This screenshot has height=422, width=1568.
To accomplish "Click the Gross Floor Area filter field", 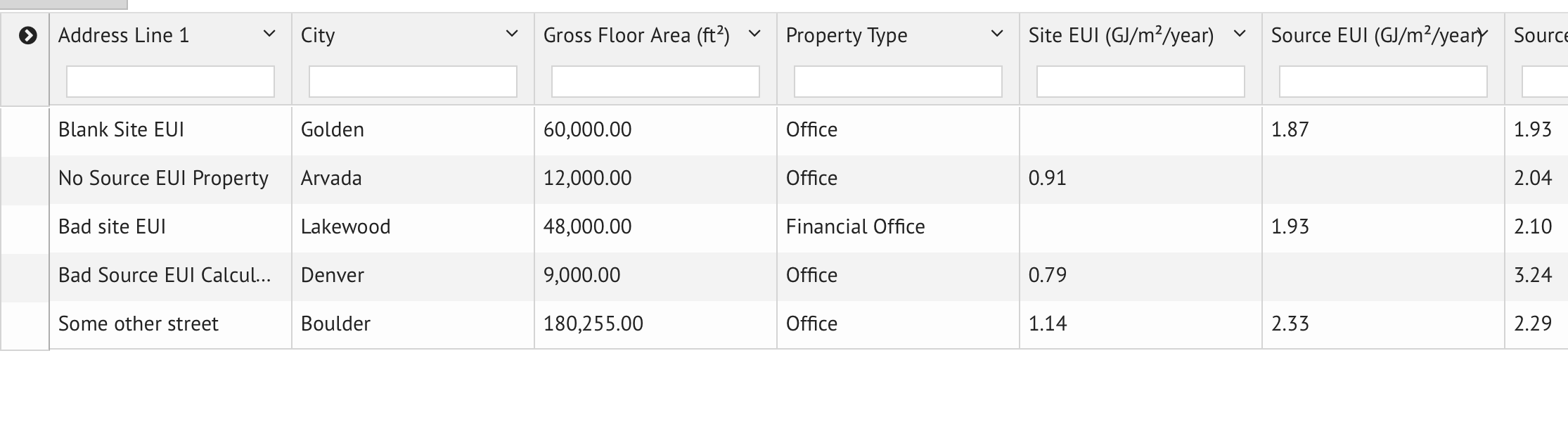I will pos(655,82).
